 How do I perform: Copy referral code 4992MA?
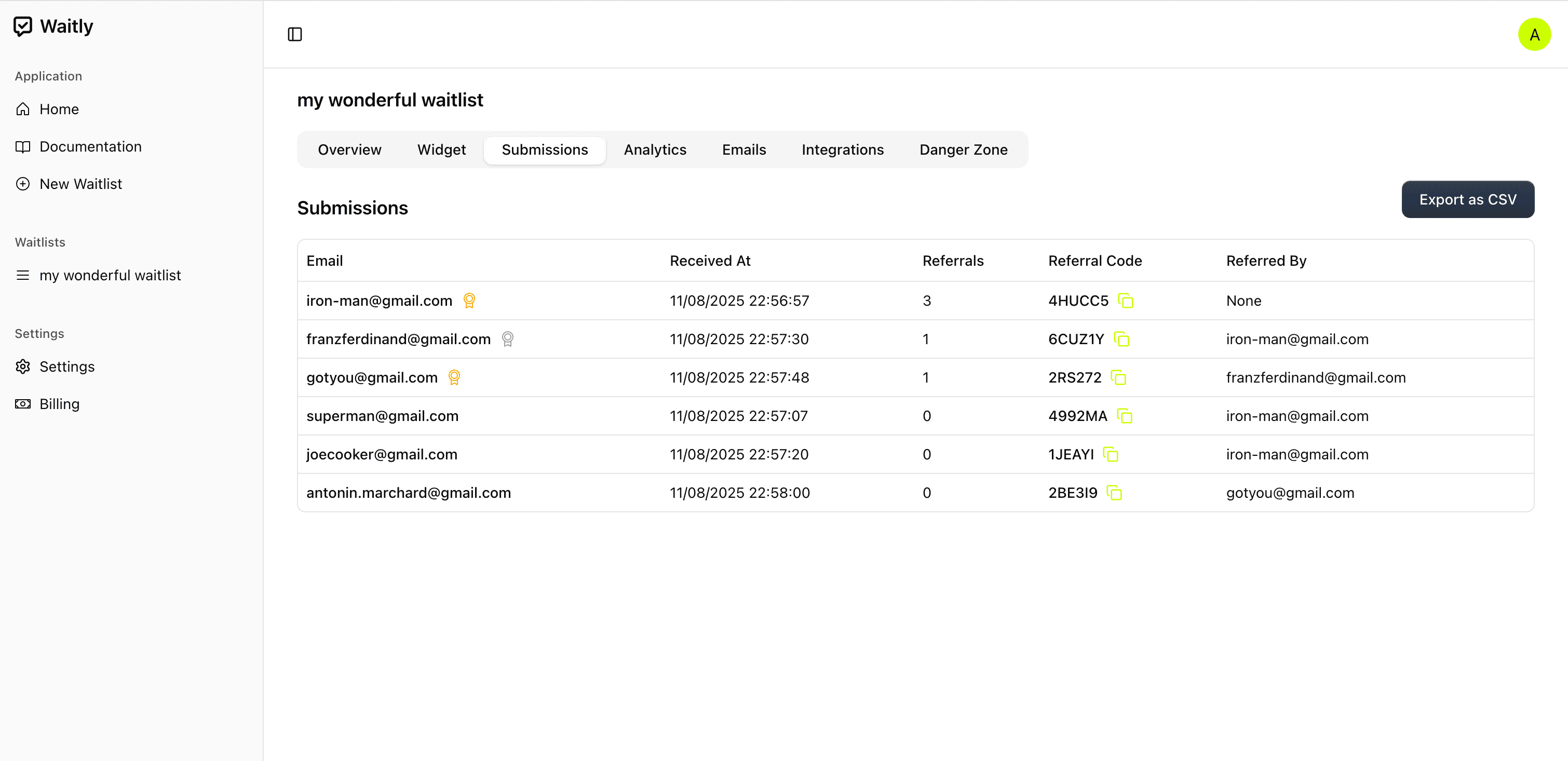click(1124, 416)
